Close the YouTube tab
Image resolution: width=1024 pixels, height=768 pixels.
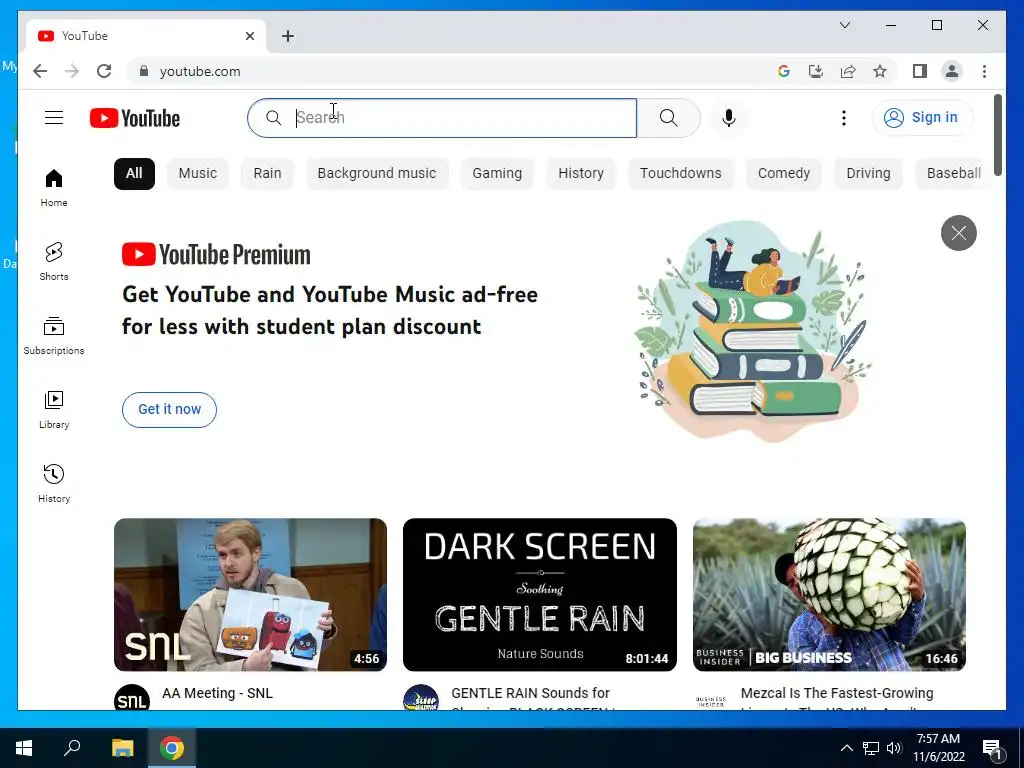[249, 36]
